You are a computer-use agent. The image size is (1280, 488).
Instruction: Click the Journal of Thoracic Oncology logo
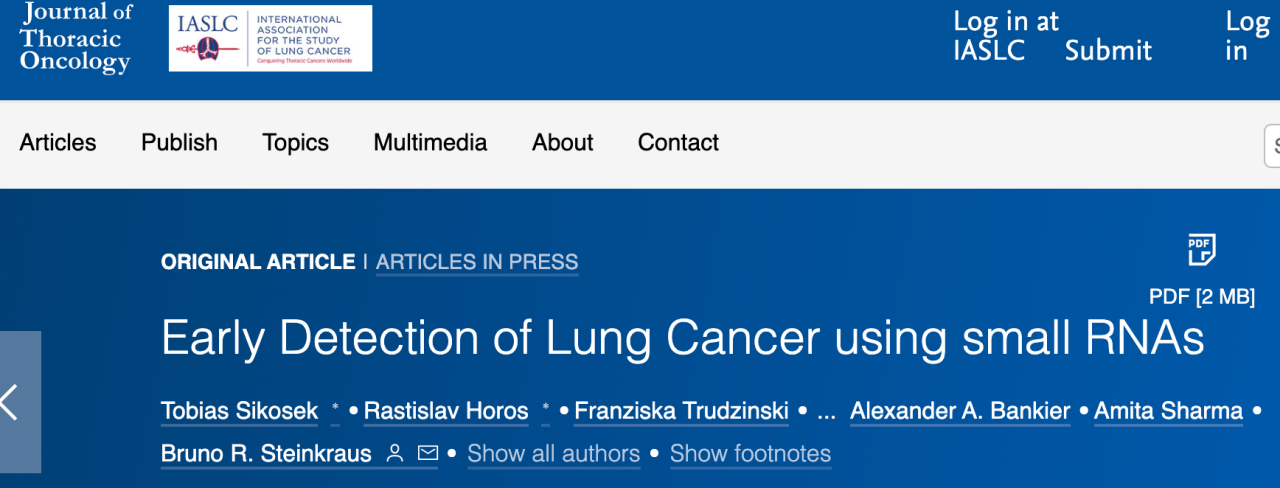[76, 39]
